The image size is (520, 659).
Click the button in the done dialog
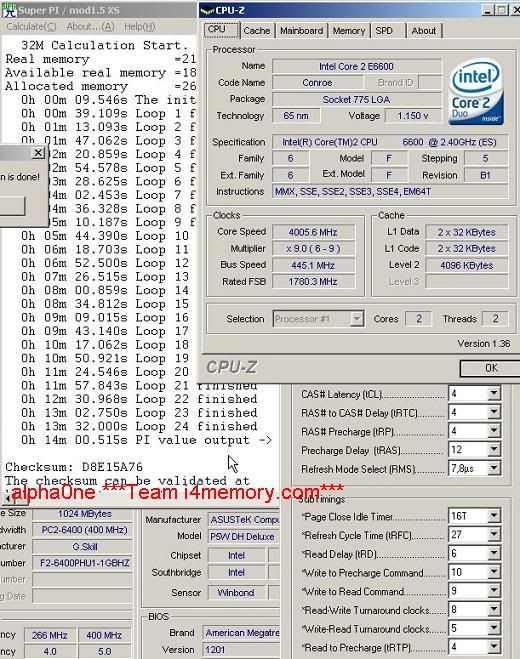tap(12, 206)
